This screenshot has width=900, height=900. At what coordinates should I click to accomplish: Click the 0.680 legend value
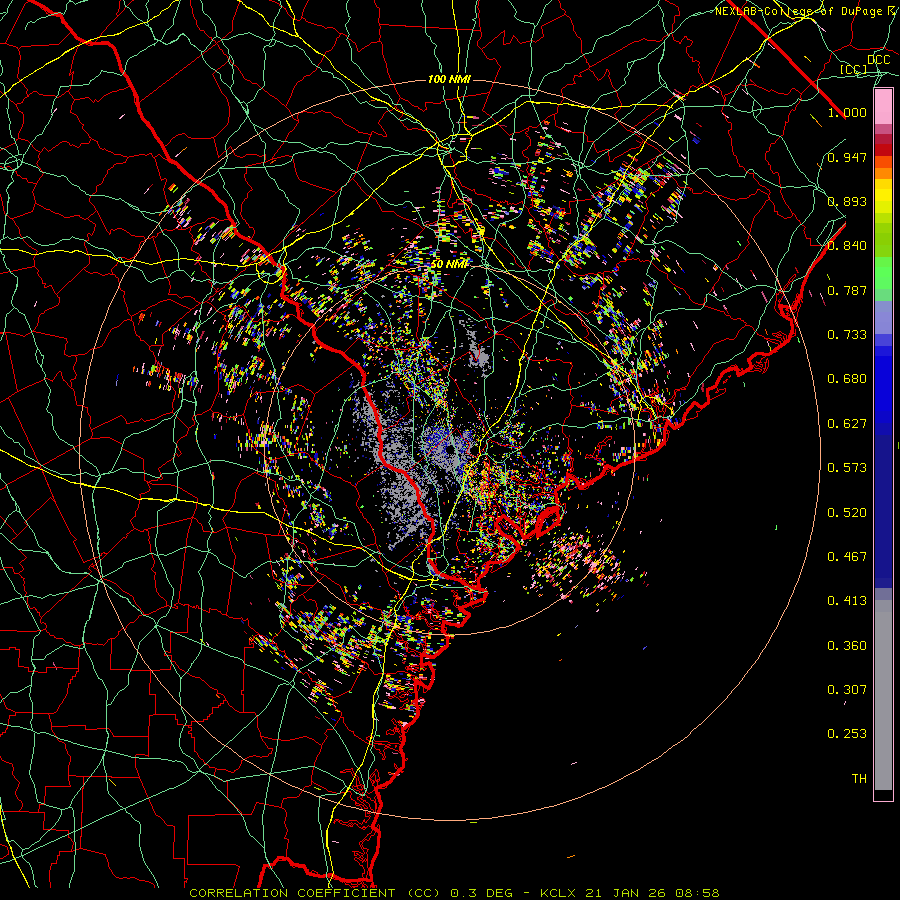click(x=847, y=379)
